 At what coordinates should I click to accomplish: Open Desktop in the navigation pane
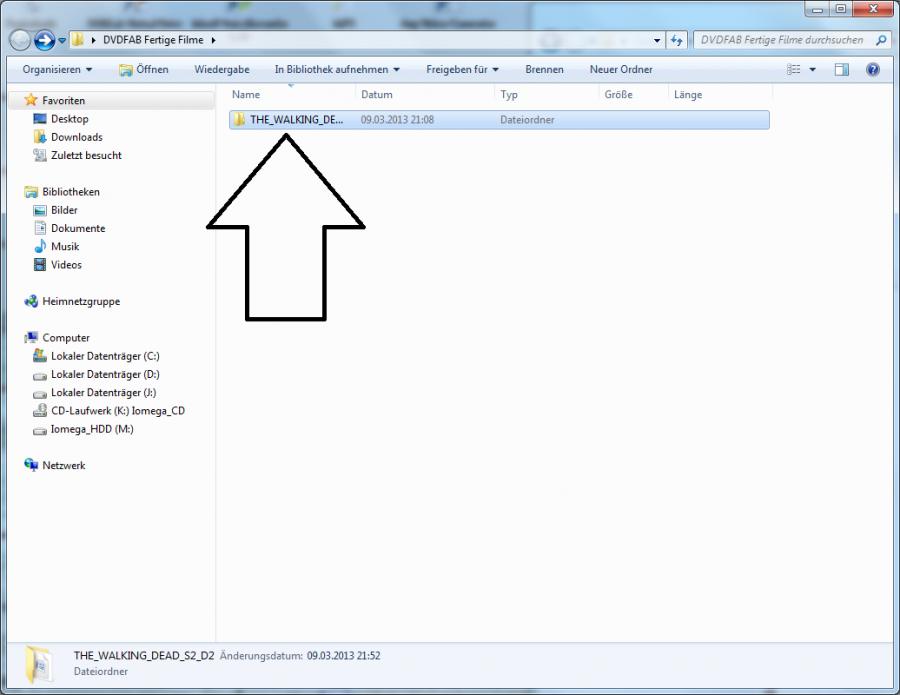tap(69, 119)
